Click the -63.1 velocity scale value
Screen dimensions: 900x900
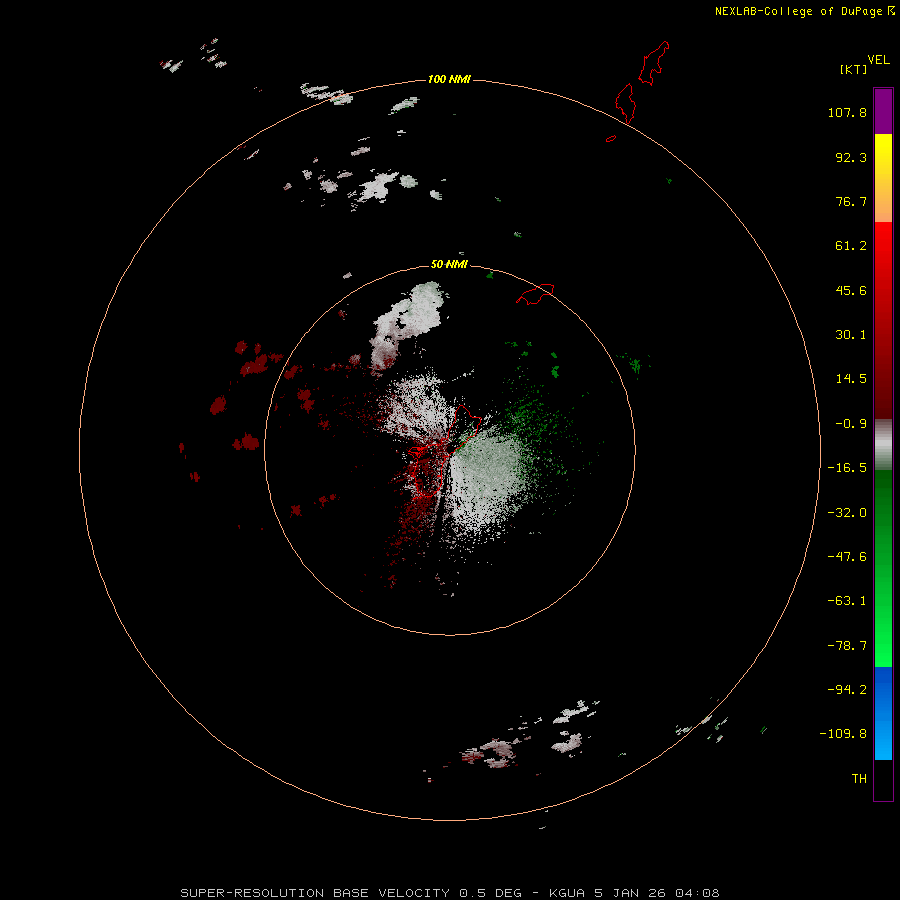847,601
